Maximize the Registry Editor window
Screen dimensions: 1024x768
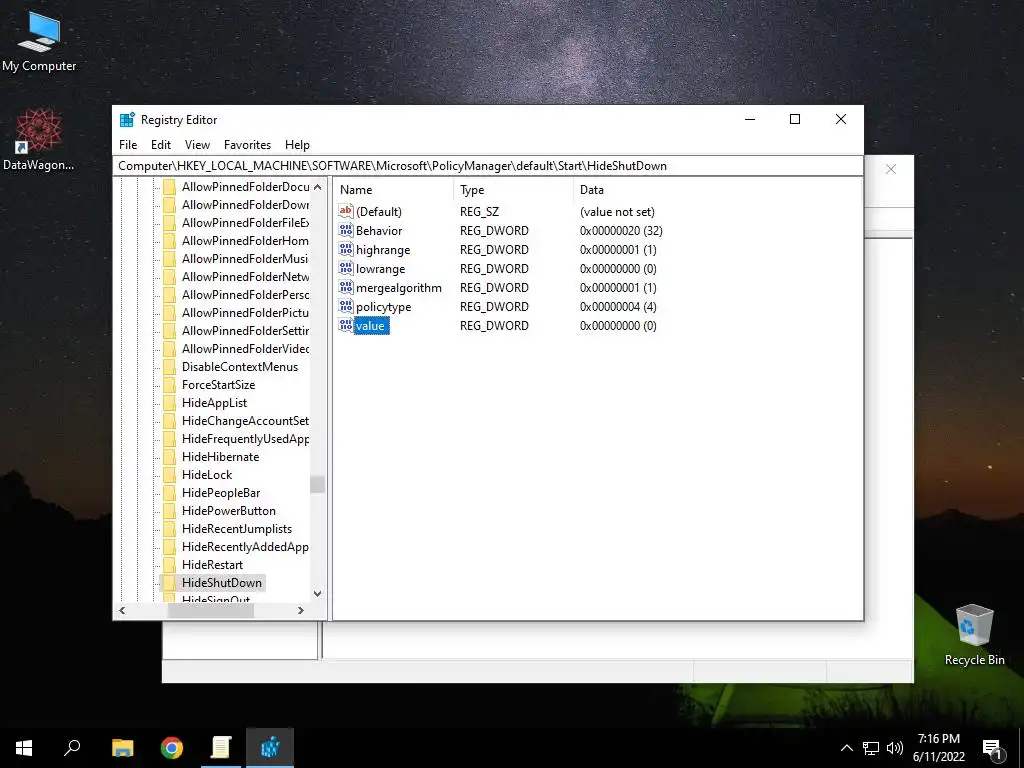pos(795,119)
